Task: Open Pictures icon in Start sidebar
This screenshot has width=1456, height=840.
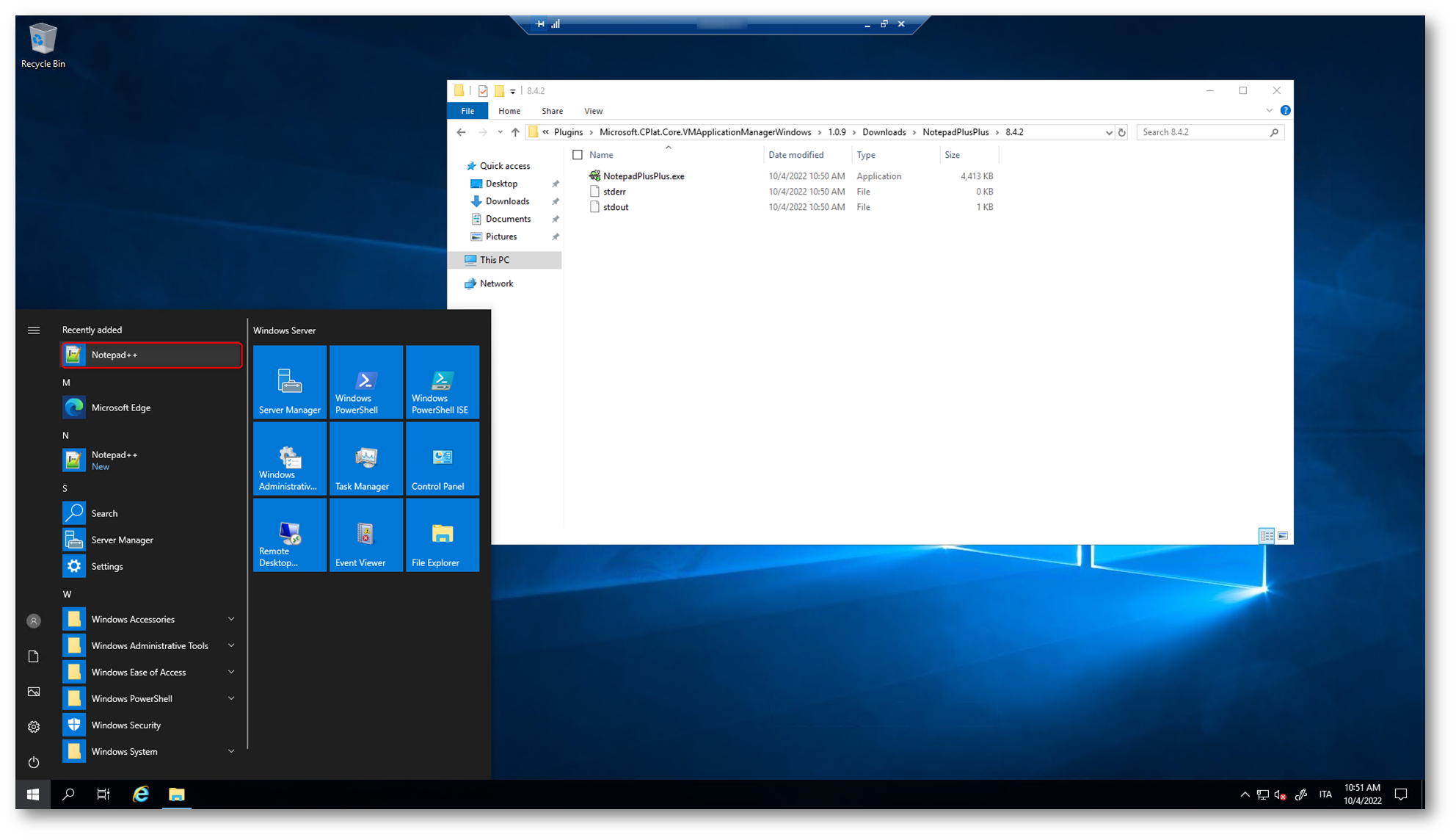Action: [x=34, y=692]
